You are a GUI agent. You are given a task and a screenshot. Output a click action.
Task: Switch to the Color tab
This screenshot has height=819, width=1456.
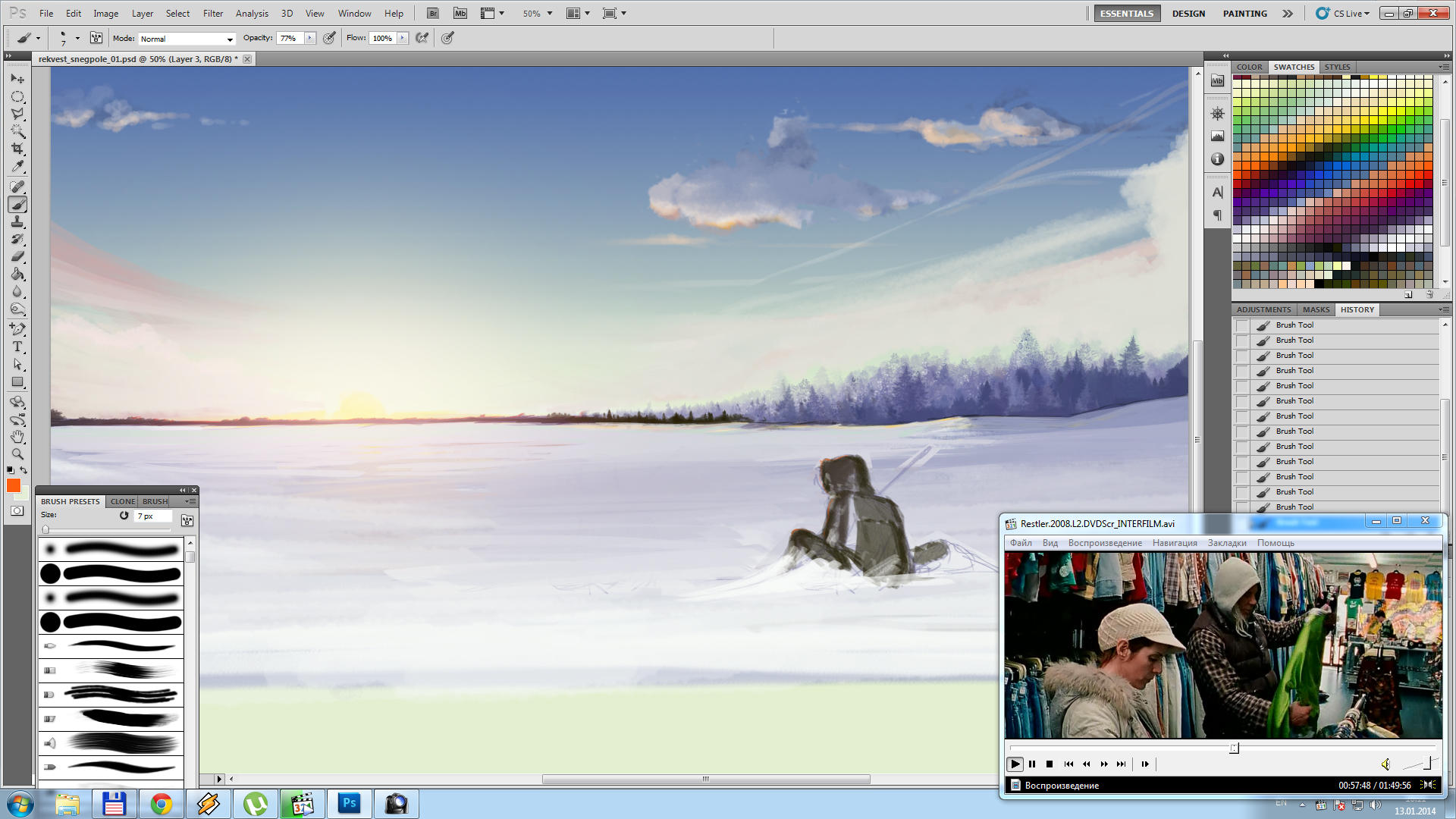click(x=1249, y=67)
